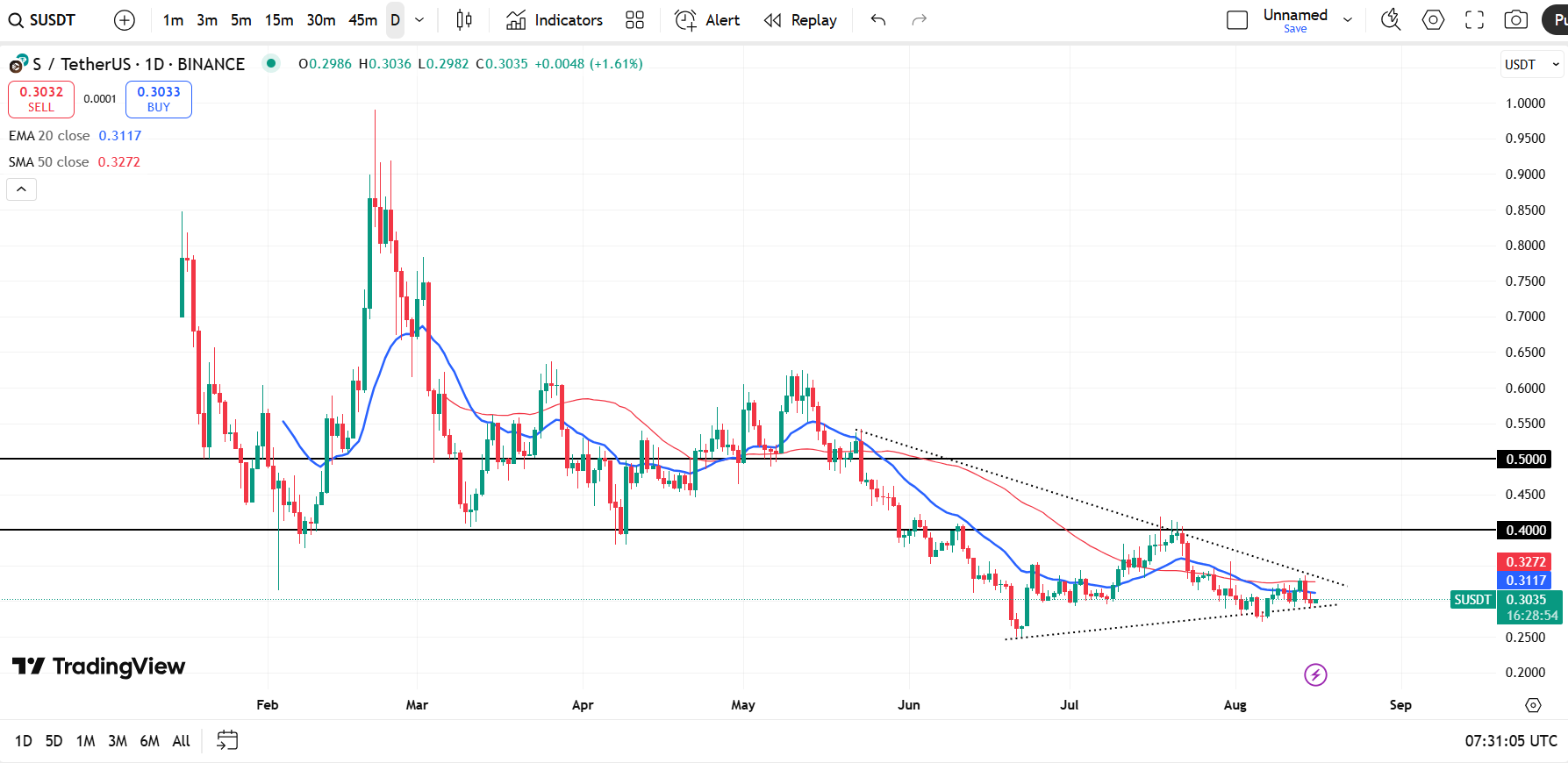The height and width of the screenshot is (763, 1568).
Task: Expand the timeframe interval dropdown arrow
Action: 419,20
